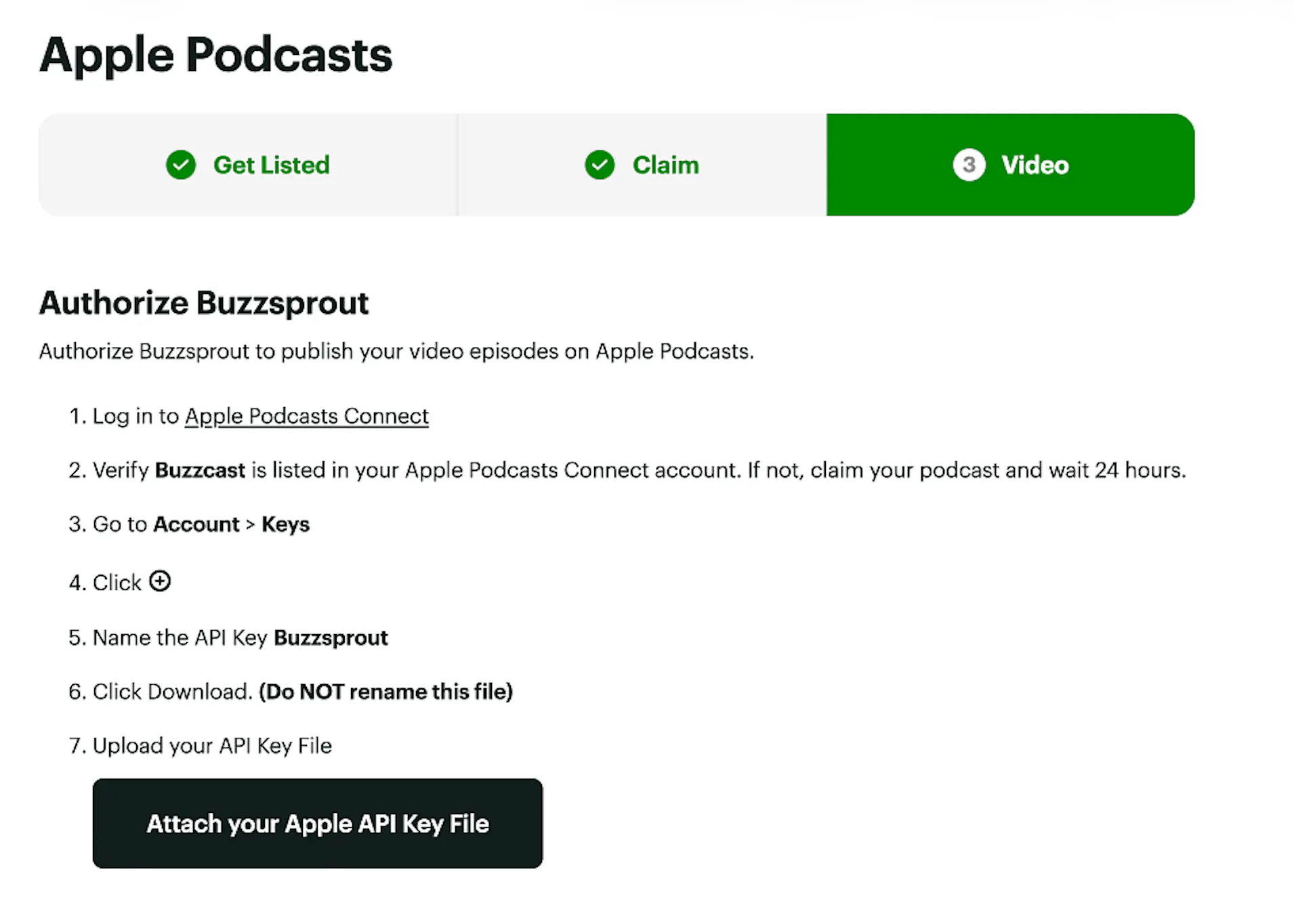This screenshot has height=924, width=1294.
Task: Select the Video step tab
Action: tap(1010, 165)
